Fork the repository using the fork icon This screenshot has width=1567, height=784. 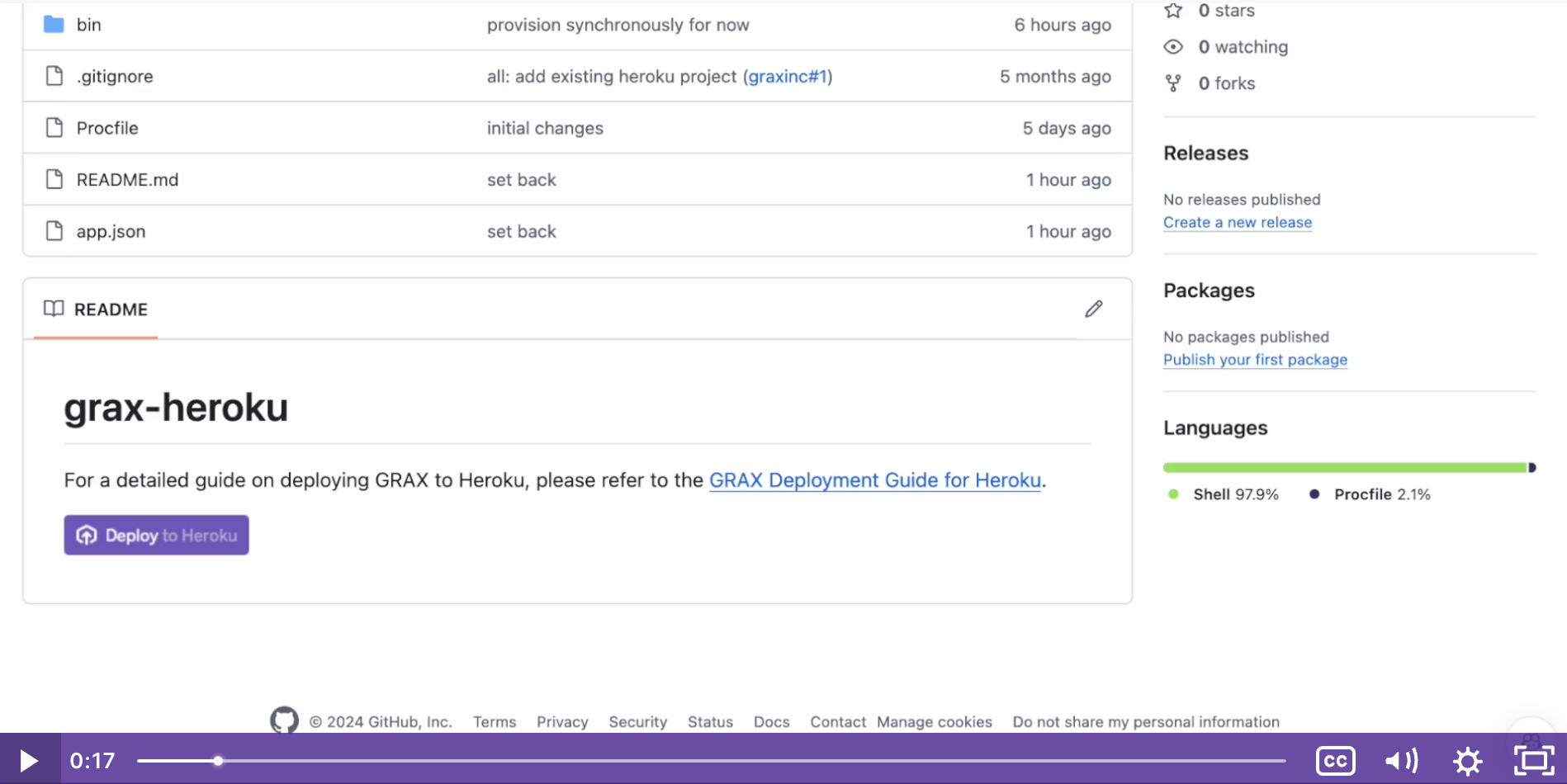1173,83
